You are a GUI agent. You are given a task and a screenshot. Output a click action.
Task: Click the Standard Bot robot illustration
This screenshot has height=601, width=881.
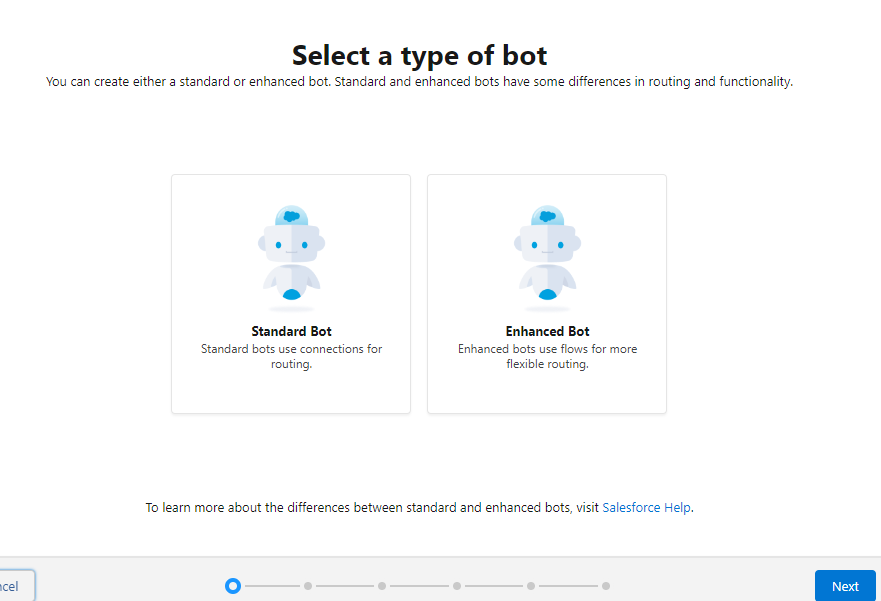coord(291,254)
